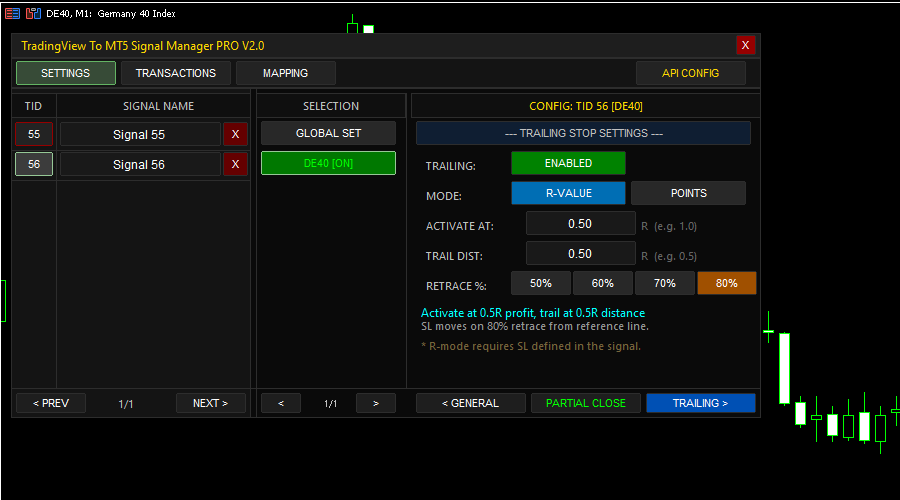The height and width of the screenshot is (500, 900).
Task: Click the 'SL moves on 80% retrace' text
Action: point(535,326)
